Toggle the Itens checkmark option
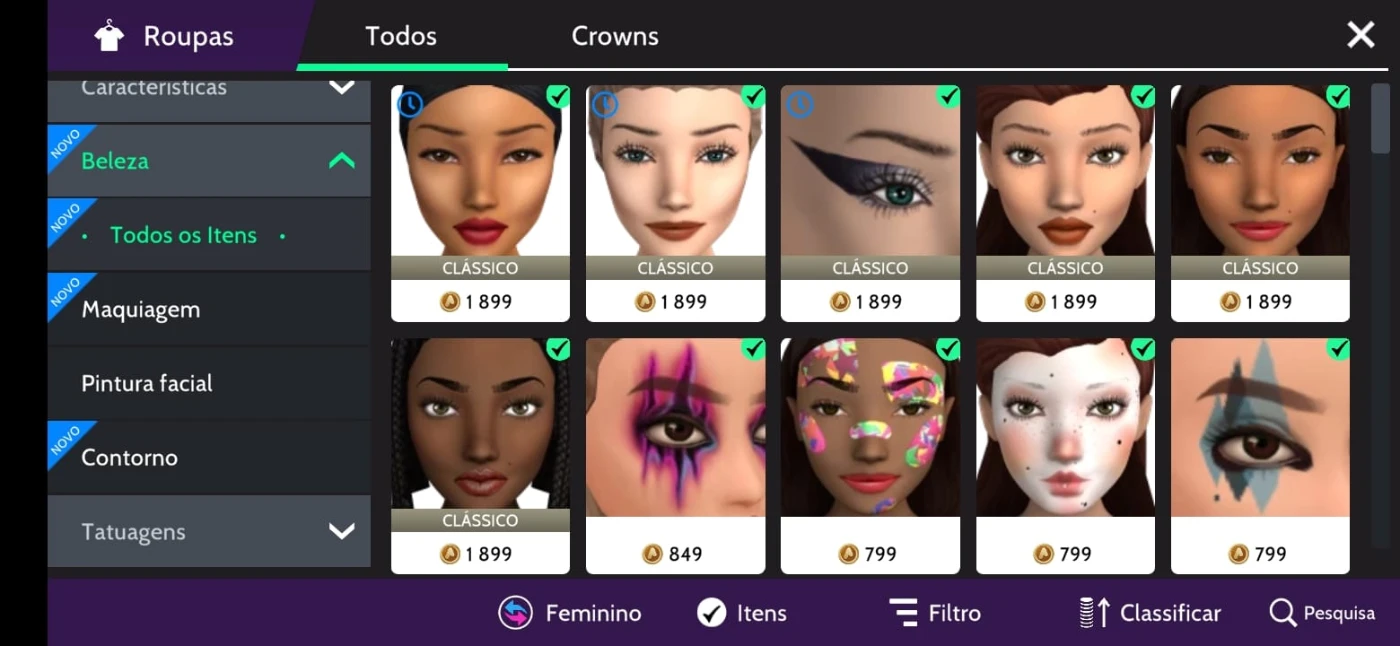The image size is (1400, 646). coord(712,613)
